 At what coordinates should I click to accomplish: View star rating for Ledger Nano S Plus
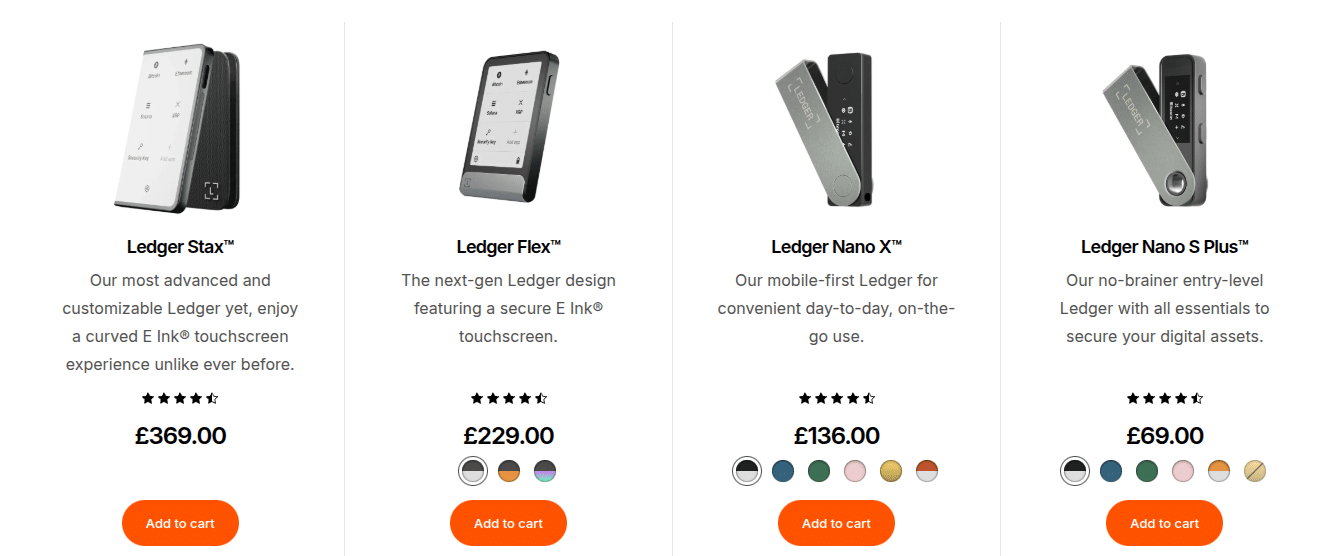click(x=1164, y=398)
